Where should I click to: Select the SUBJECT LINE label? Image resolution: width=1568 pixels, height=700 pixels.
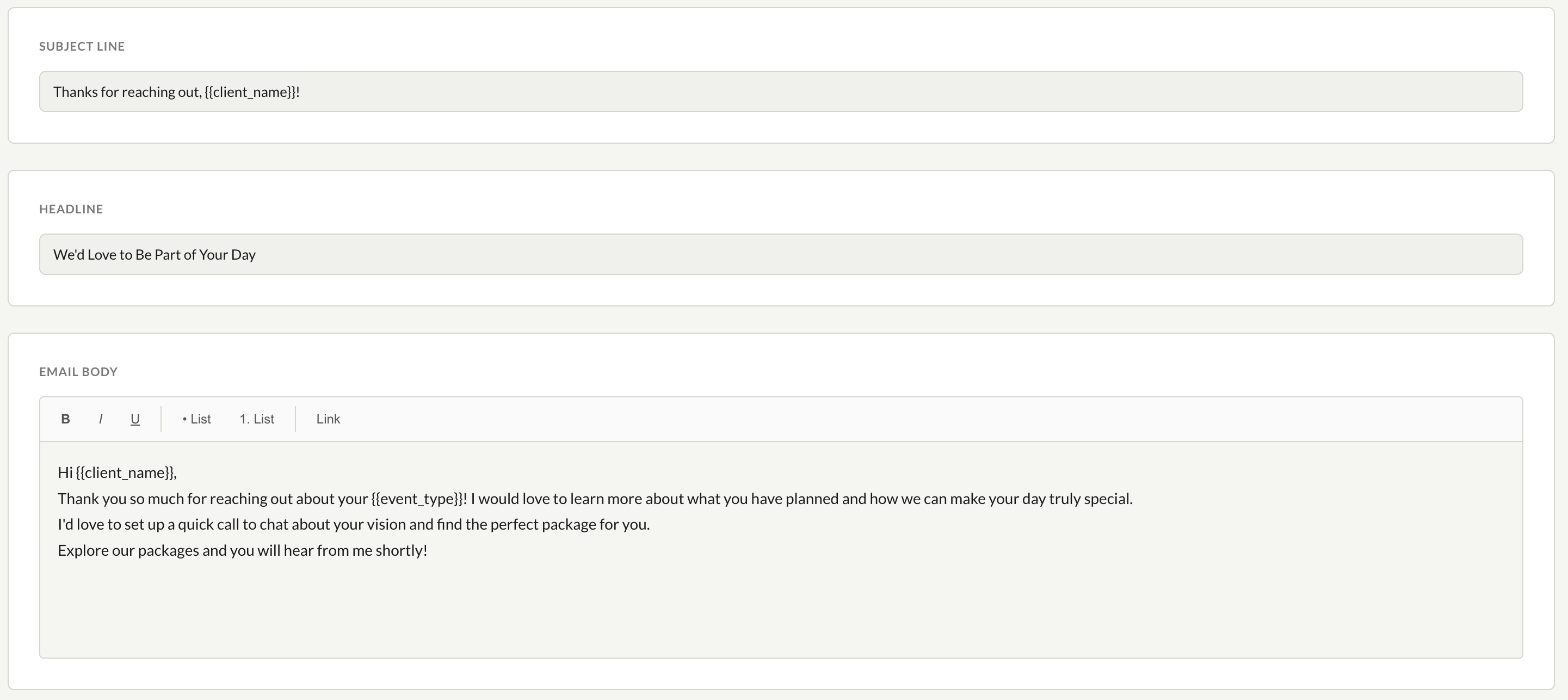tap(81, 46)
